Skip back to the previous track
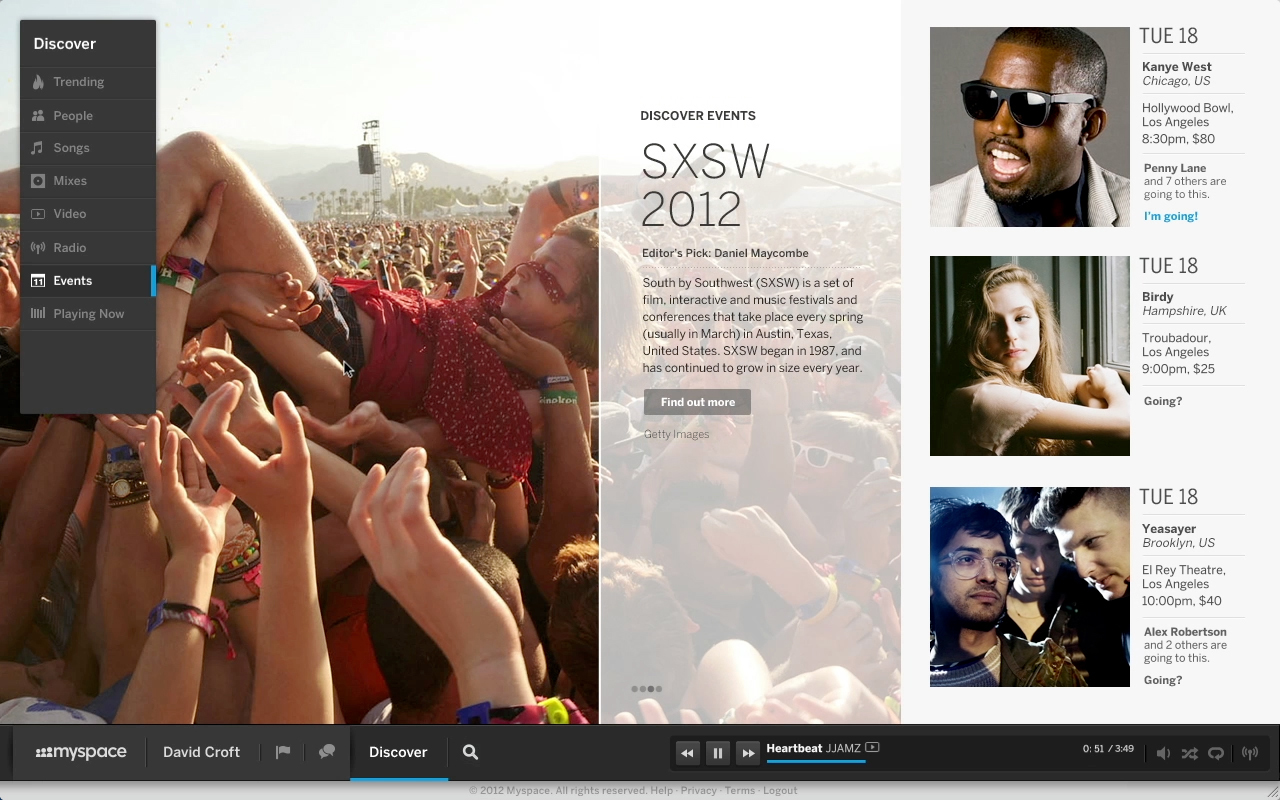 687,754
